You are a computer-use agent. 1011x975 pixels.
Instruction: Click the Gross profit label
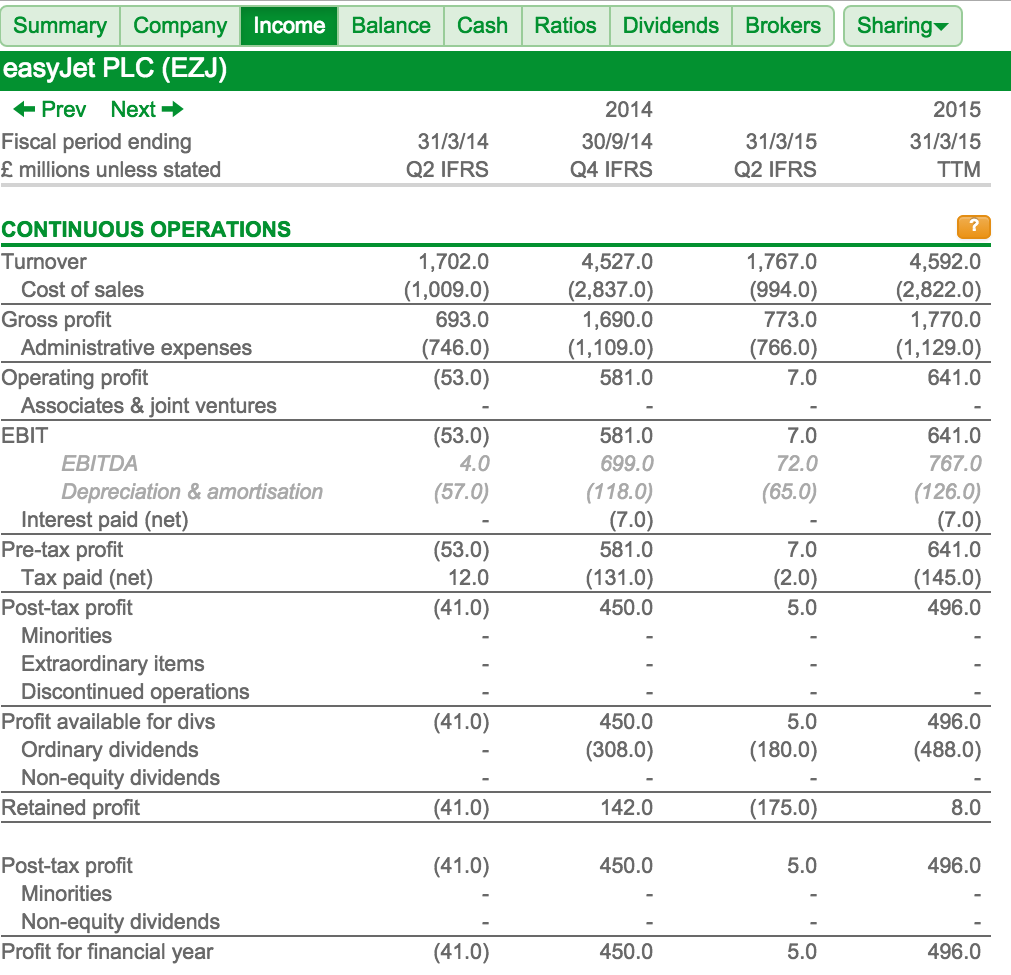click(x=56, y=320)
